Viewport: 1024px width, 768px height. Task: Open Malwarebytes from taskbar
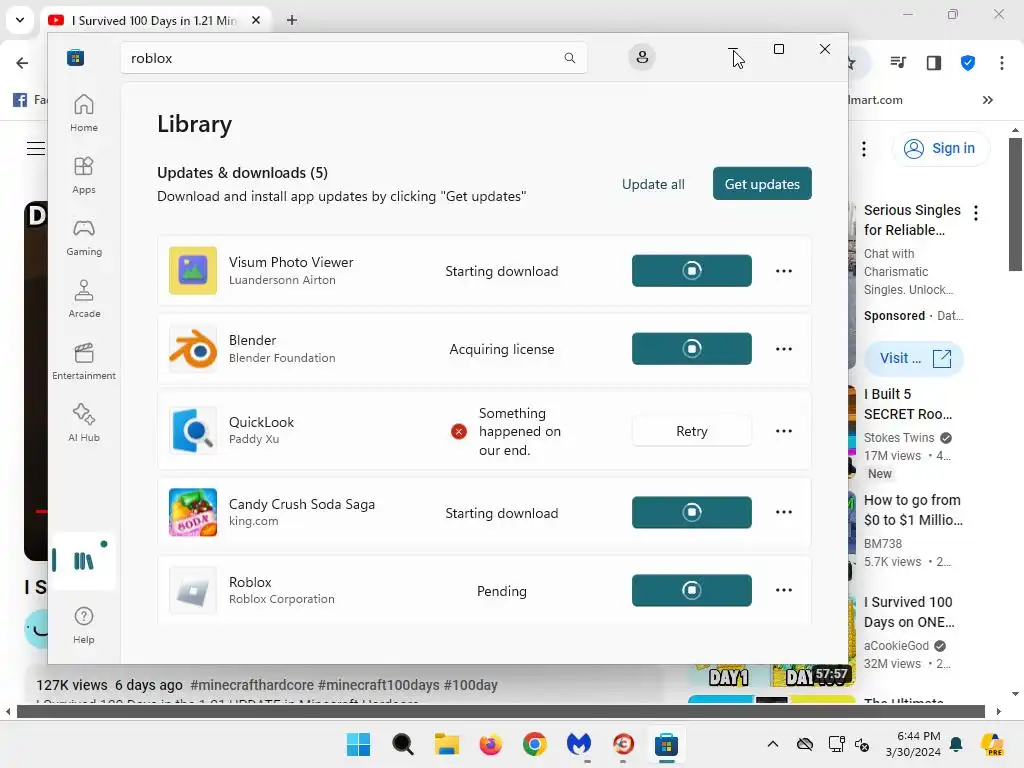coord(579,744)
